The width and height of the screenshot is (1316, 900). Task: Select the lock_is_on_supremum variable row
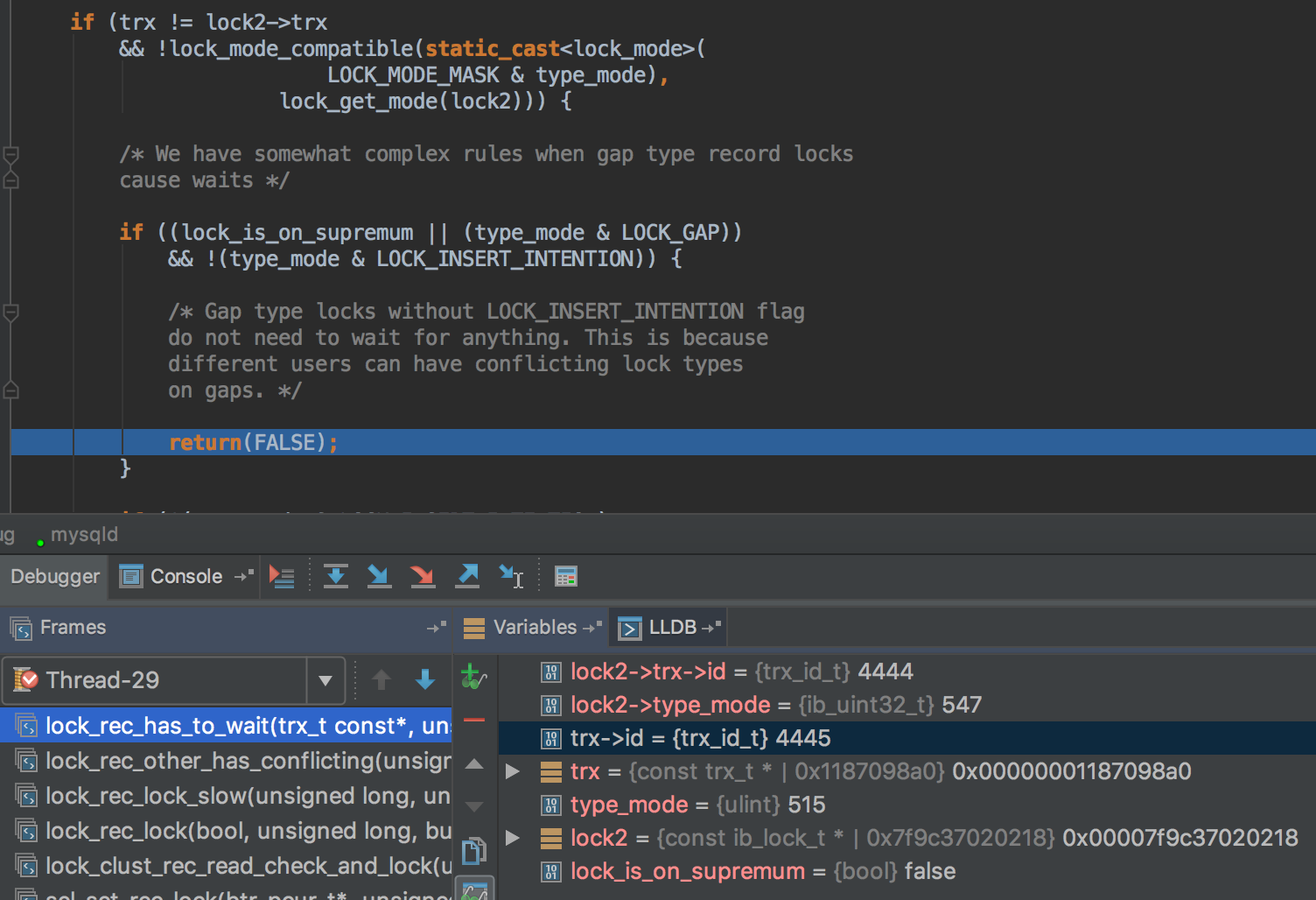click(906, 871)
